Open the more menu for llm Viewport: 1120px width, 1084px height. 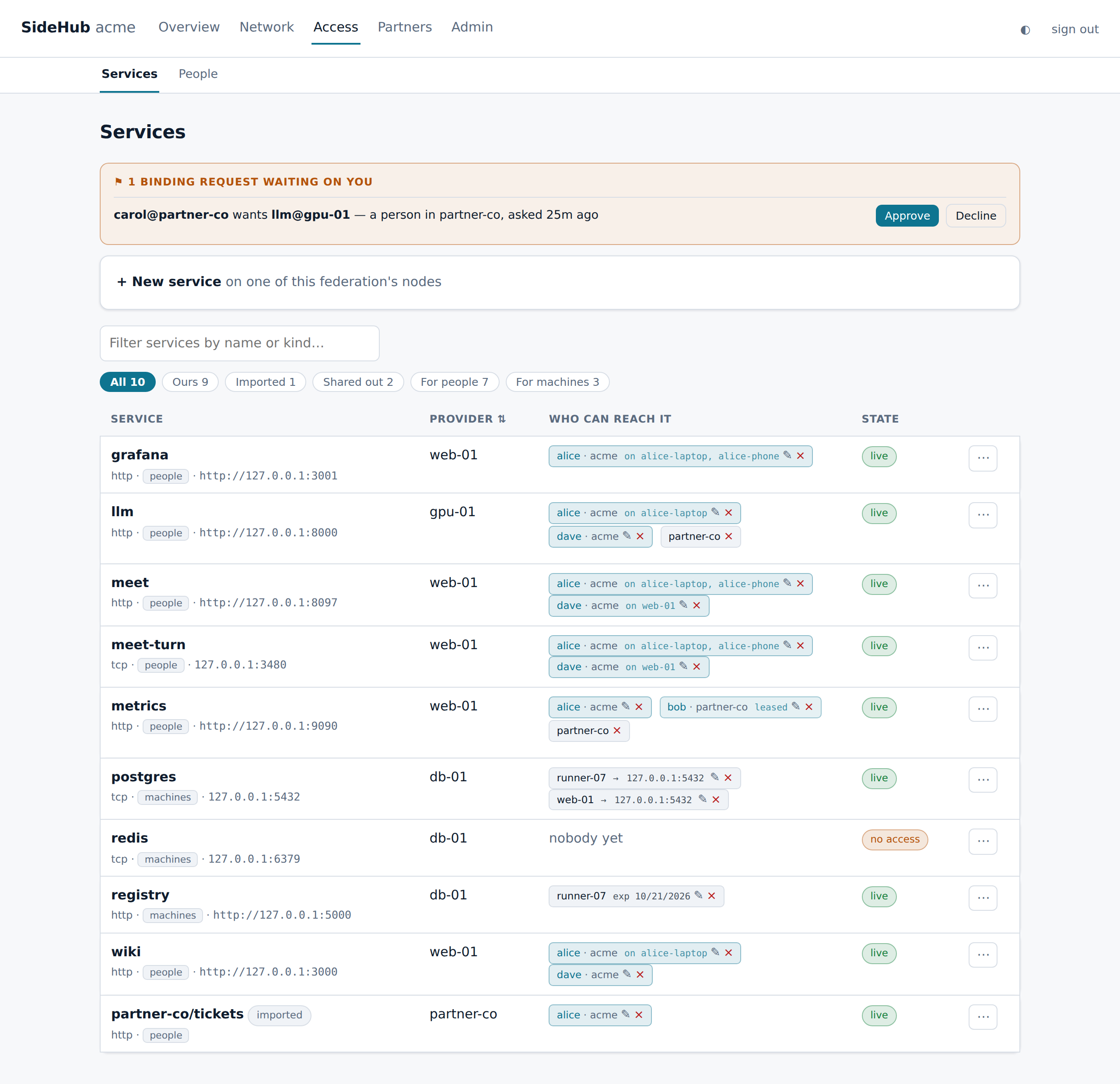point(983,515)
